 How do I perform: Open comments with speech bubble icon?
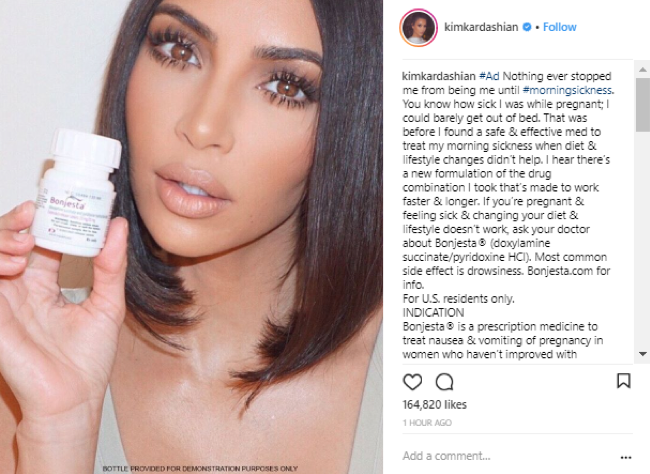pyautogui.click(x=444, y=382)
